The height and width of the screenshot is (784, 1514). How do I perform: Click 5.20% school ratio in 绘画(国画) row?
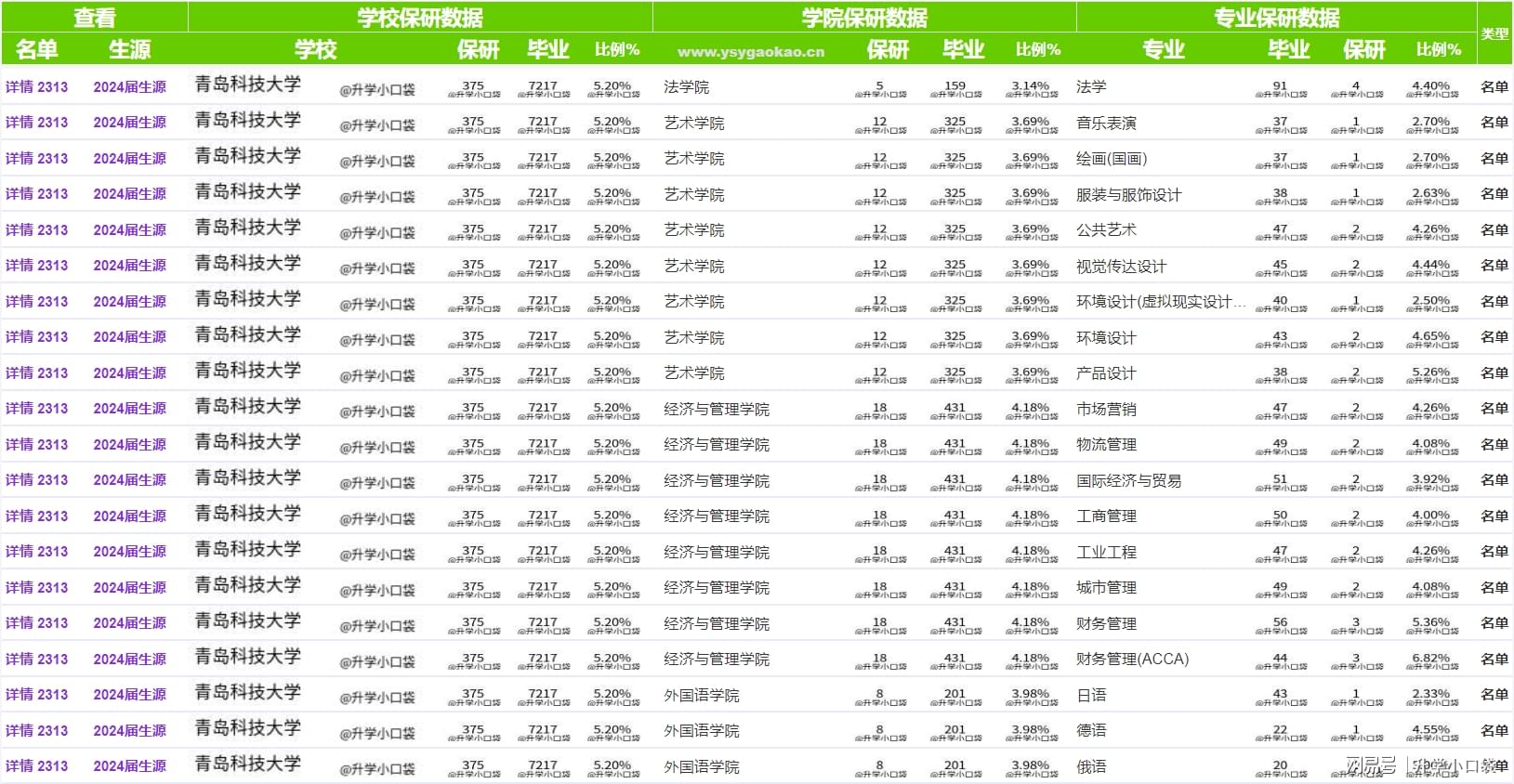pos(612,157)
